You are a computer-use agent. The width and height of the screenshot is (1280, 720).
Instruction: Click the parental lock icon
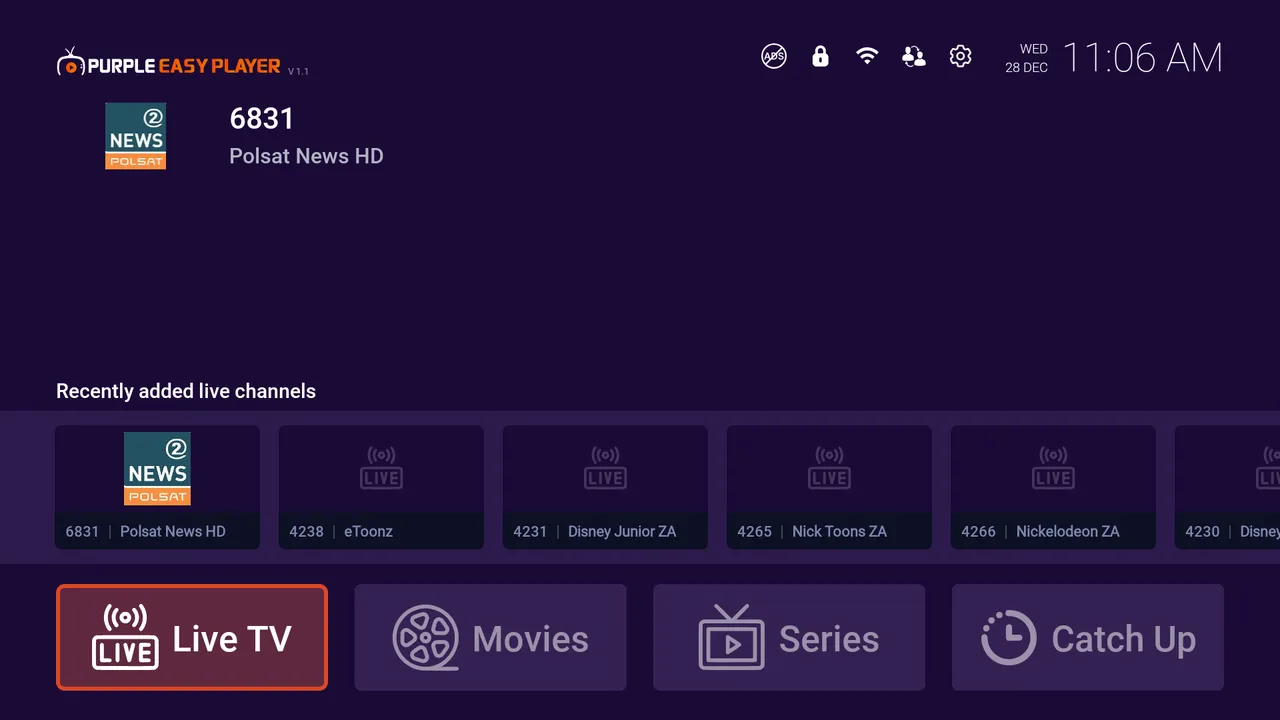[819, 57]
